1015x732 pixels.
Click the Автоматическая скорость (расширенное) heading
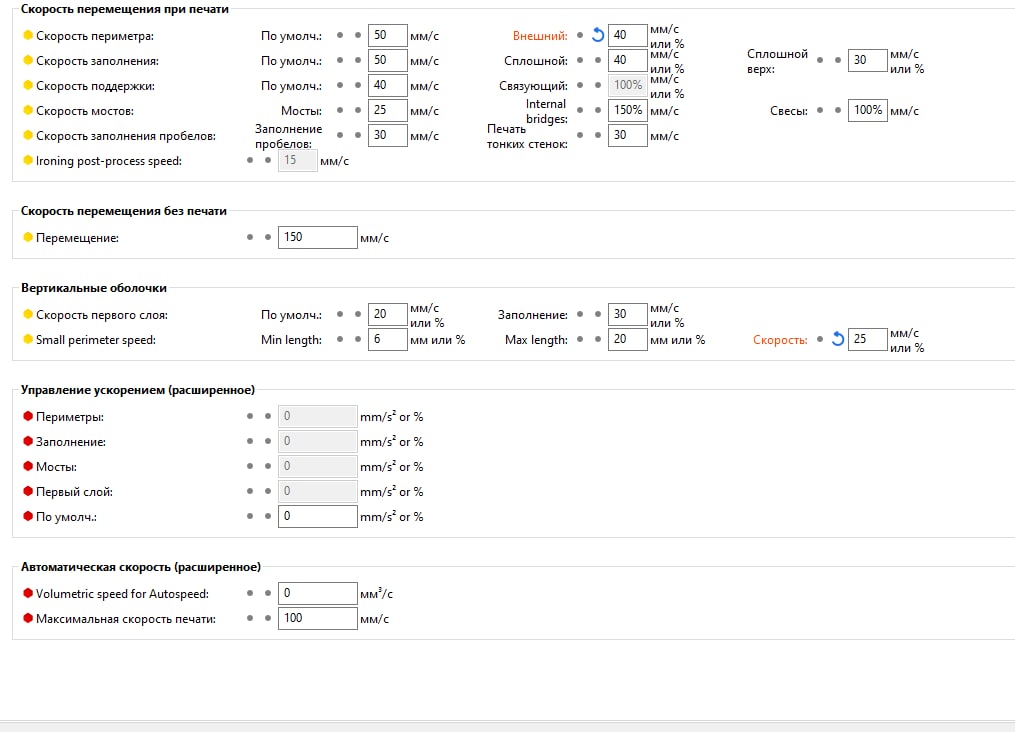click(x=140, y=567)
